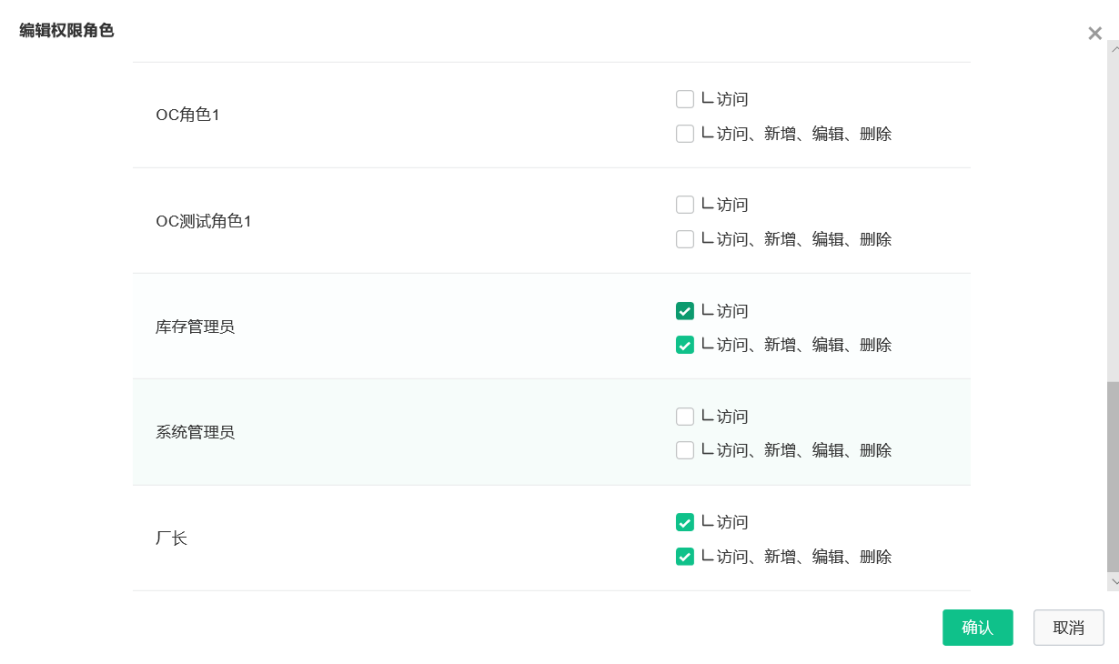Select the 系统管理员 role row

[x=551, y=433]
